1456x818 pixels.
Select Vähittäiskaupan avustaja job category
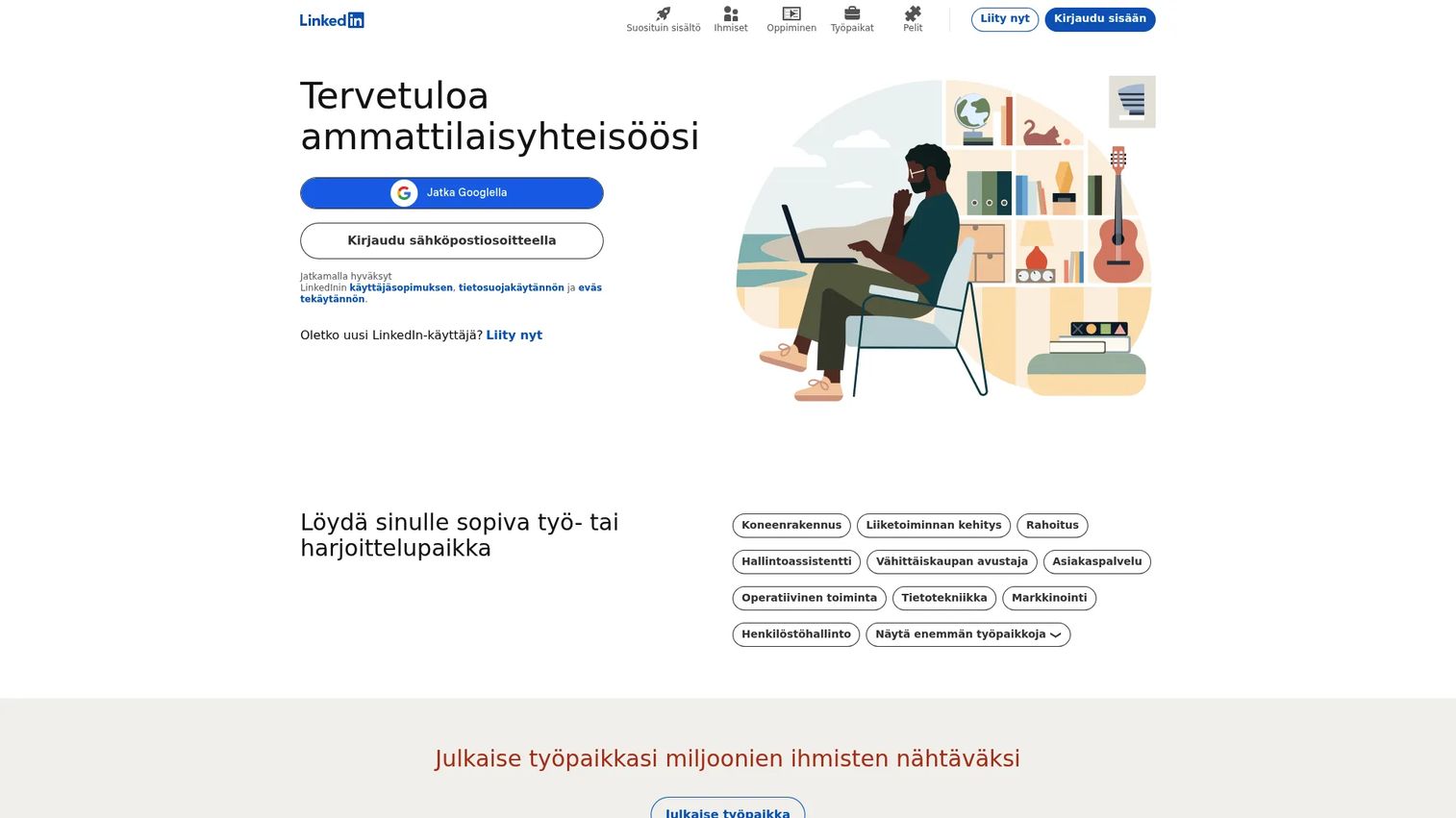(x=952, y=562)
